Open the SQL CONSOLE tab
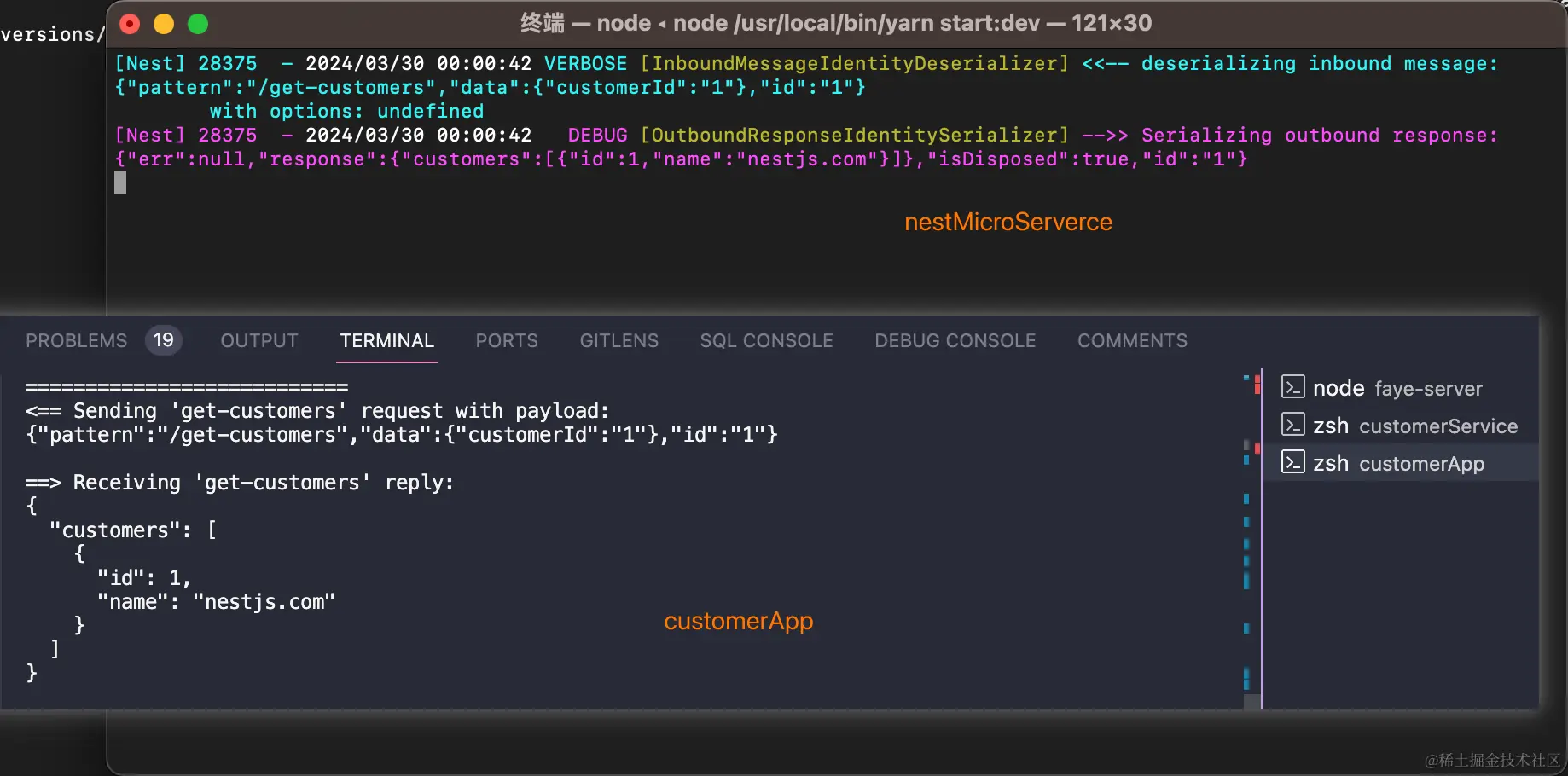Viewport: 1568px width, 776px height. pos(766,340)
